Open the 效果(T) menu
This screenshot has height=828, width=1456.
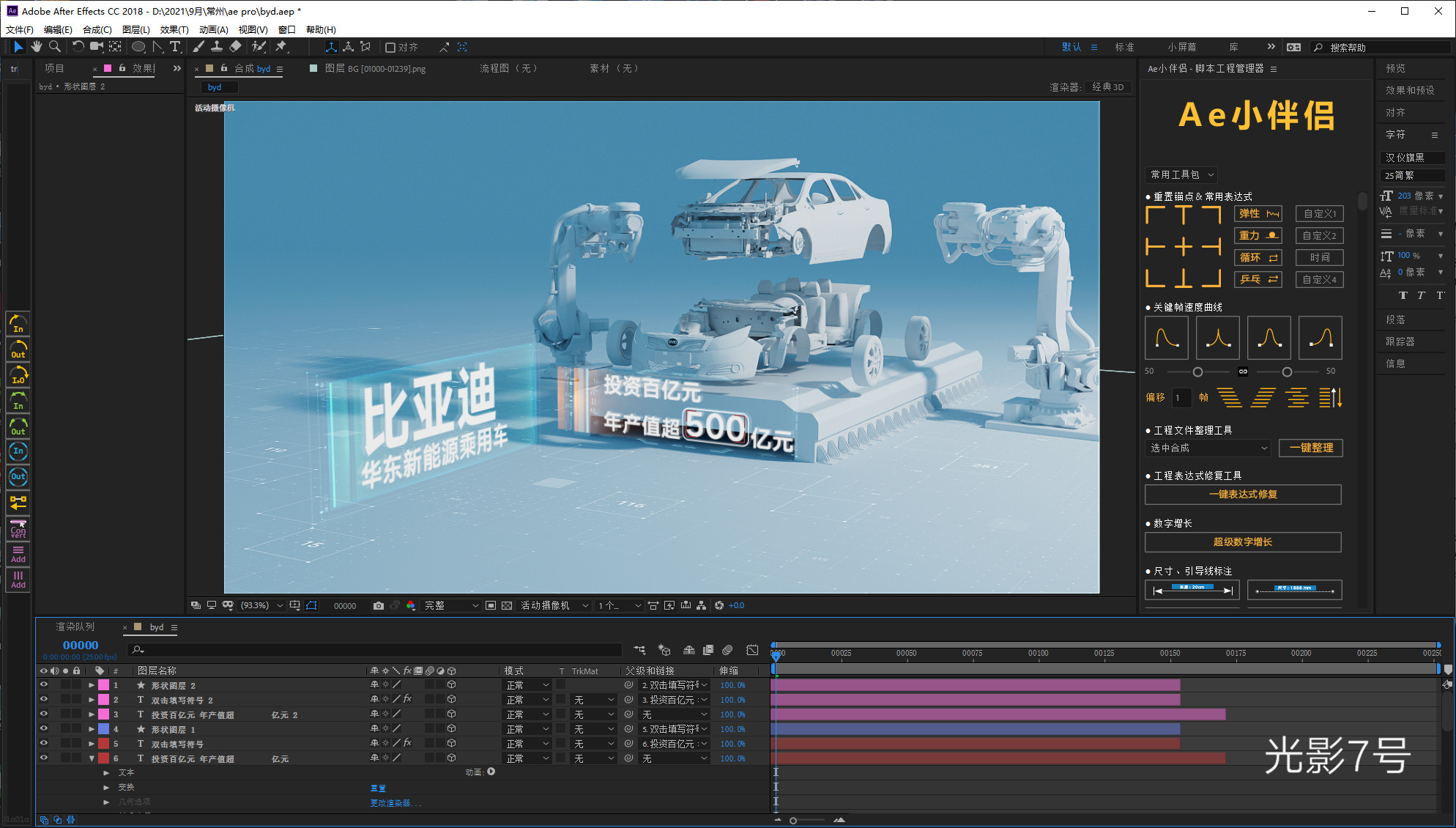tap(174, 29)
